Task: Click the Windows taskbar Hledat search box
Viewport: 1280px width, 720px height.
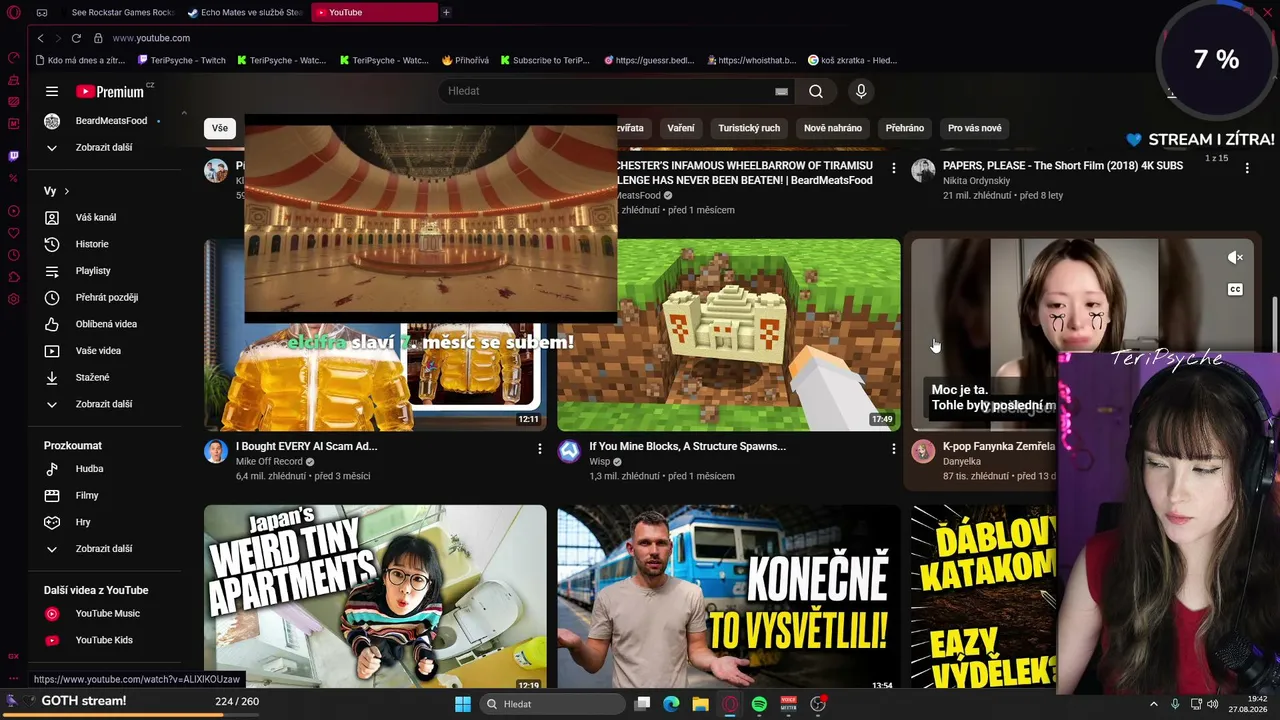Action: coord(552,704)
